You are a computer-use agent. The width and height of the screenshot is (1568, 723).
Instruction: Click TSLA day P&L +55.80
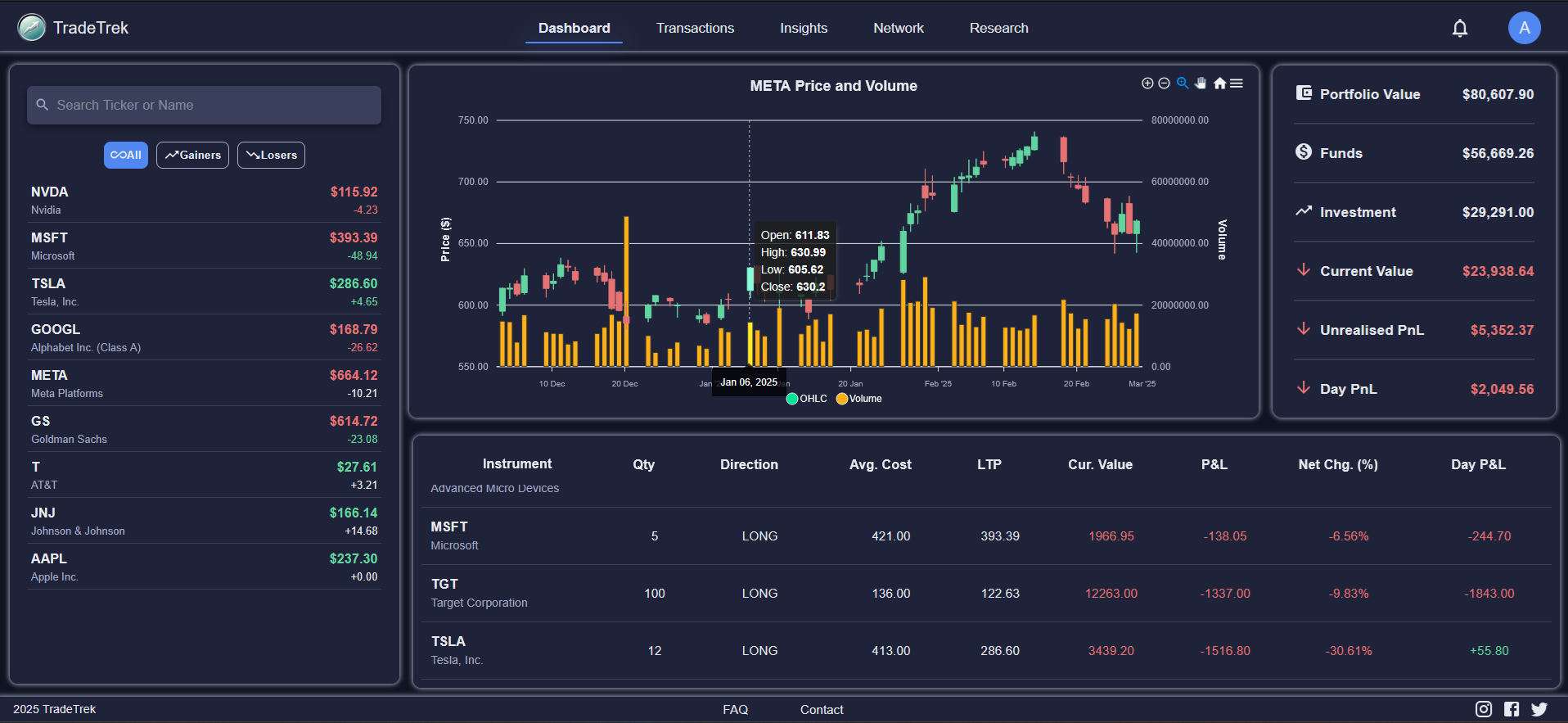point(1489,651)
